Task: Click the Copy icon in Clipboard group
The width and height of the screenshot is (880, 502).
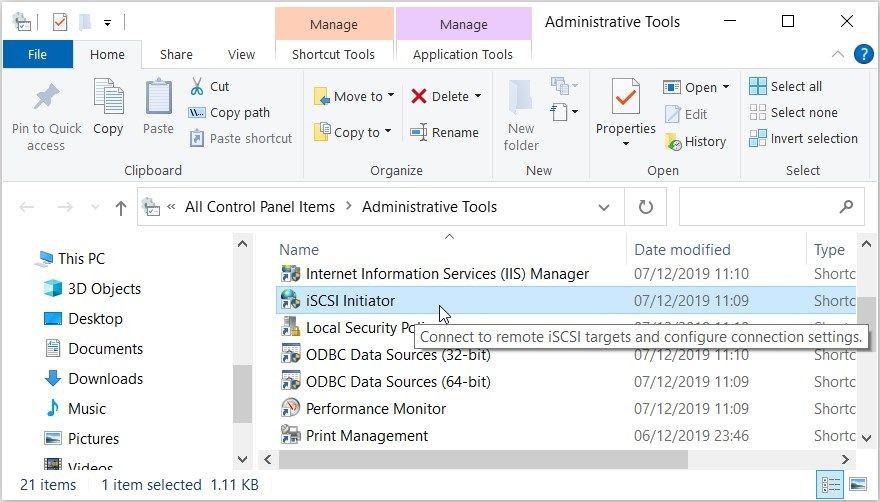Action: click(x=108, y=97)
